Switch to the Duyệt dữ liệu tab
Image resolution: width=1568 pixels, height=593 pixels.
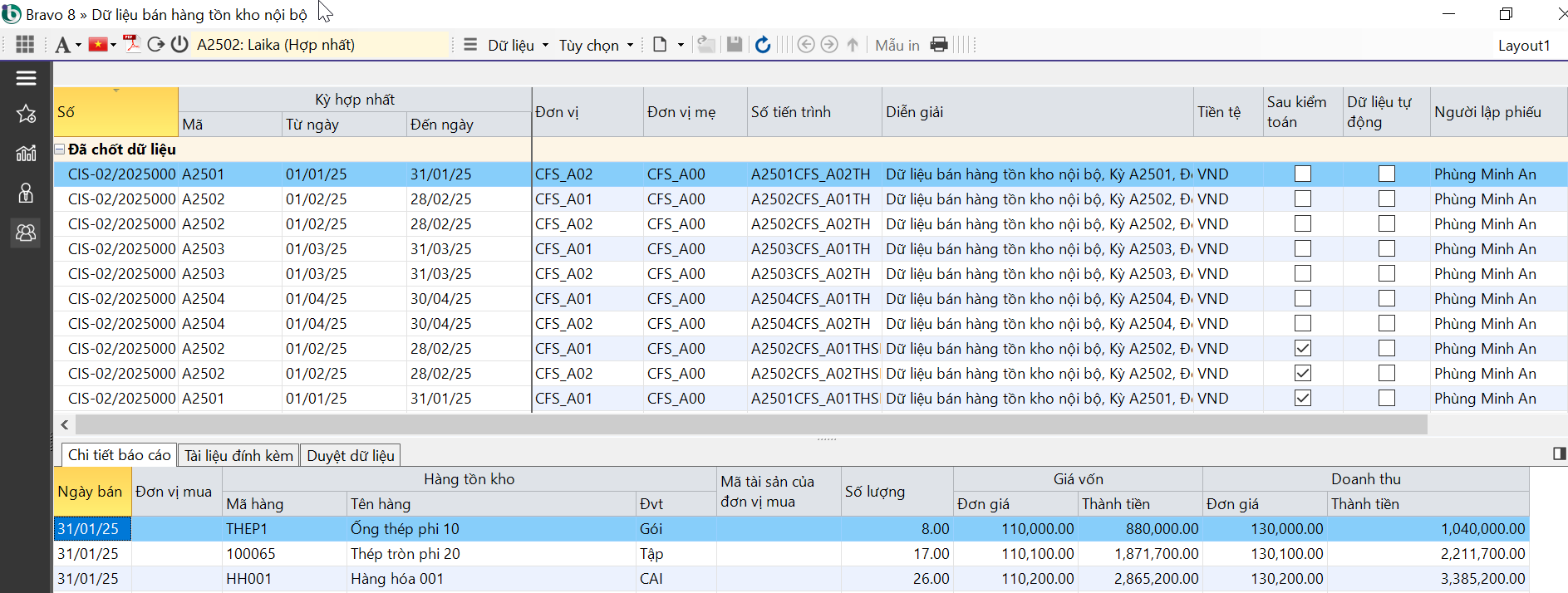(350, 456)
